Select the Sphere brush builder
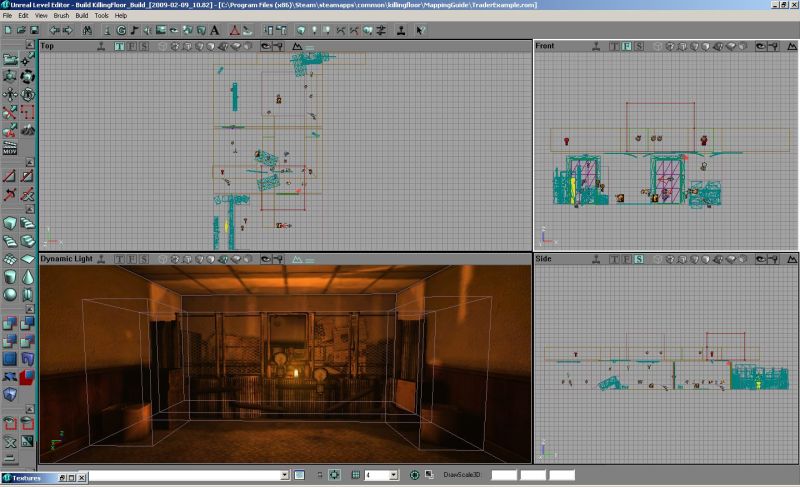This screenshot has width=800, height=487. (x=10, y=295)
